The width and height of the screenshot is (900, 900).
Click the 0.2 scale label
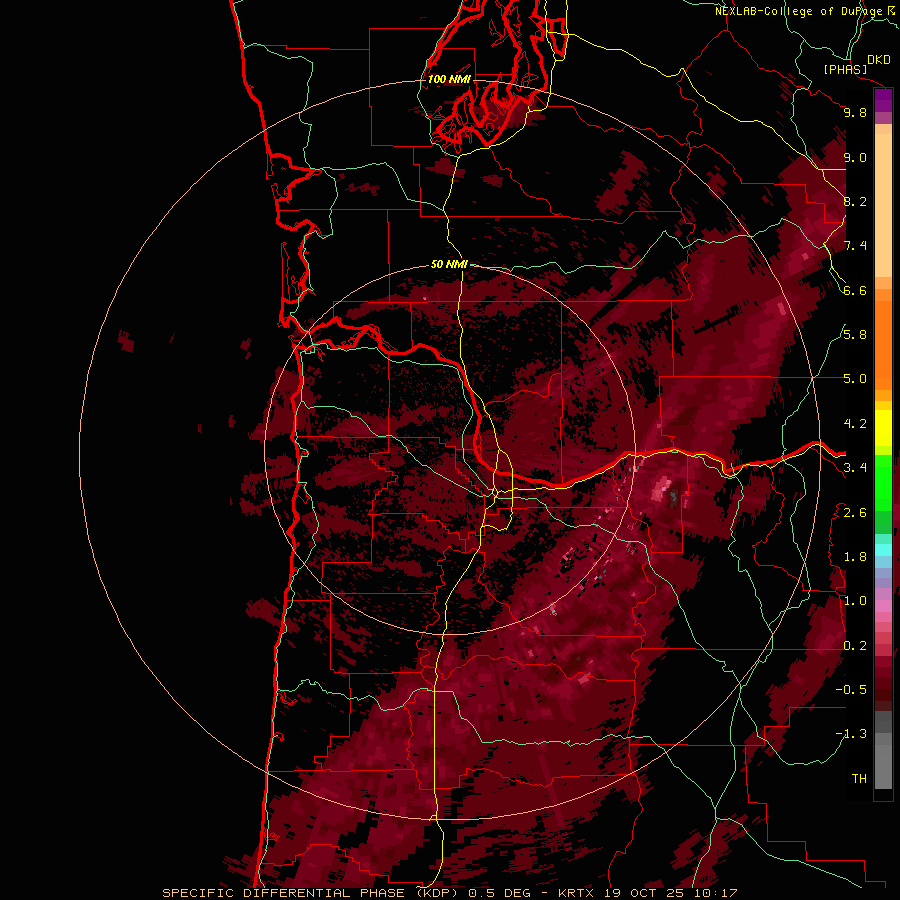(x=855, y=645)
